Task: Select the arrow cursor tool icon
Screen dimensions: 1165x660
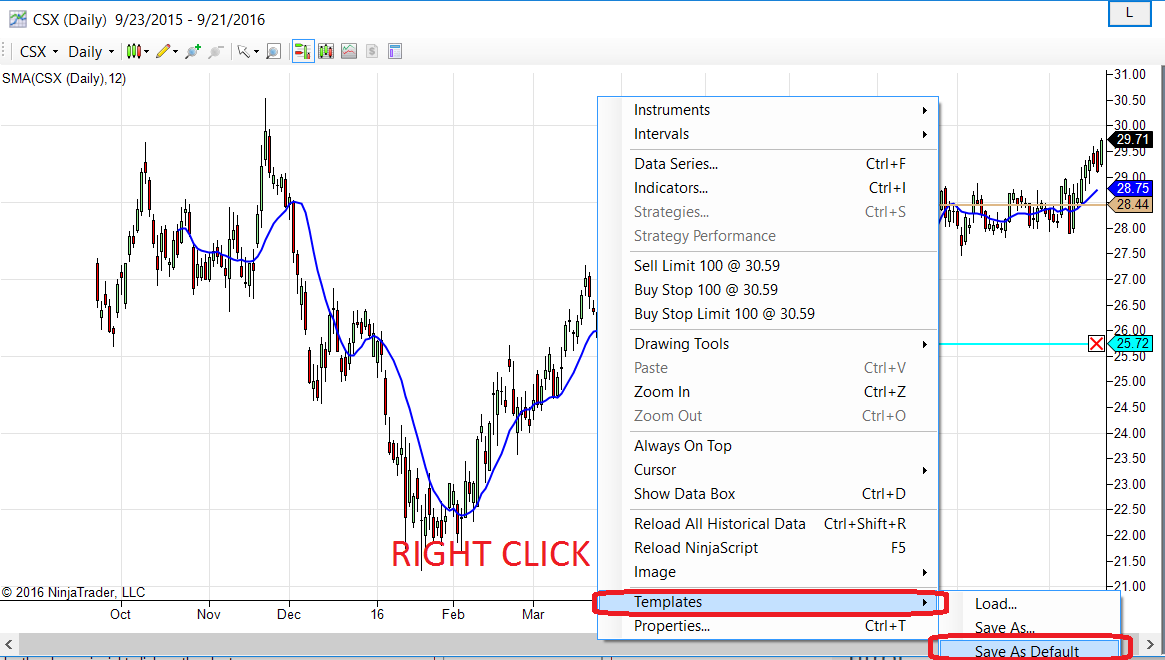Action: (x=243, y=51)
